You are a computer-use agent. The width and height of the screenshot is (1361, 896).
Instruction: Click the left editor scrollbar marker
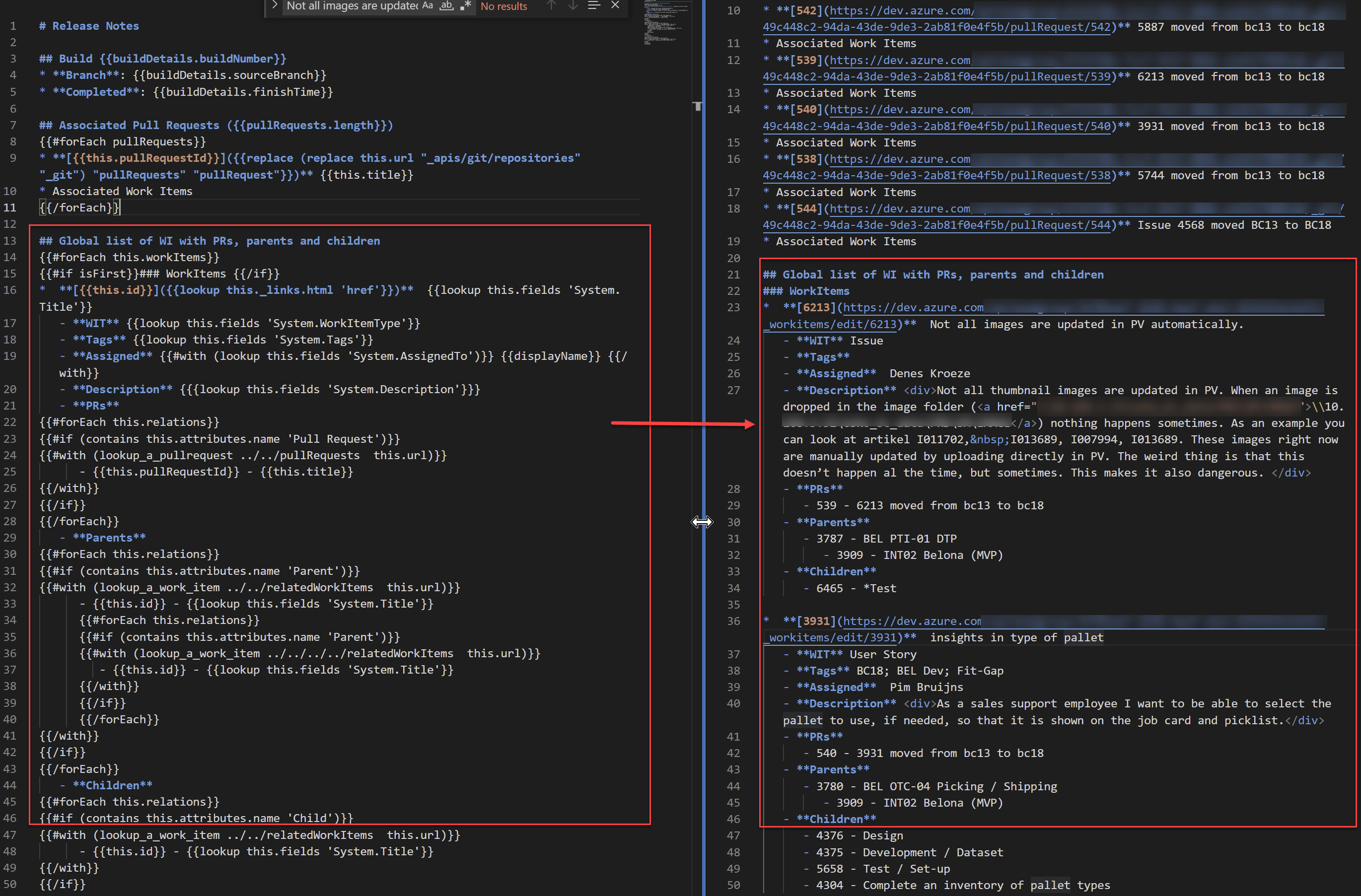[698, 106]
